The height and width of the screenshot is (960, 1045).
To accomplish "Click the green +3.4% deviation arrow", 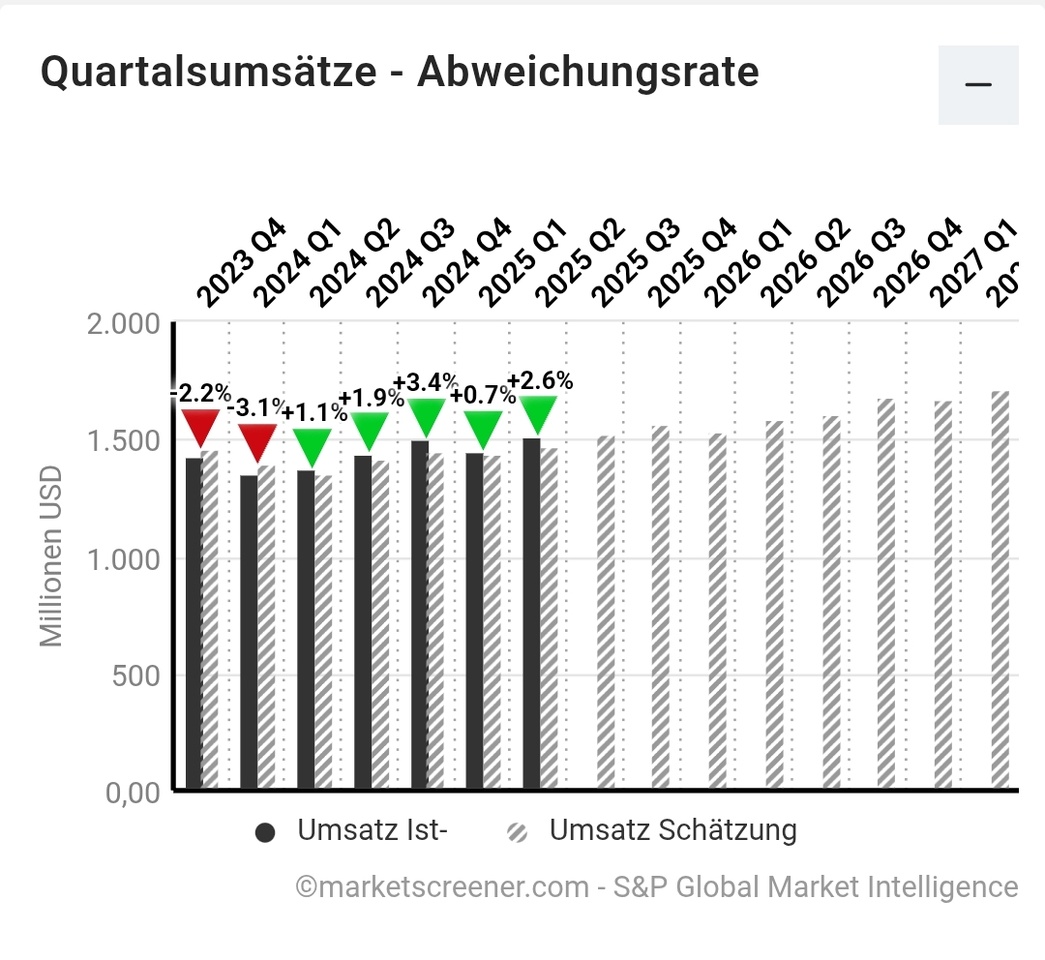I will [x=426, y=416].
